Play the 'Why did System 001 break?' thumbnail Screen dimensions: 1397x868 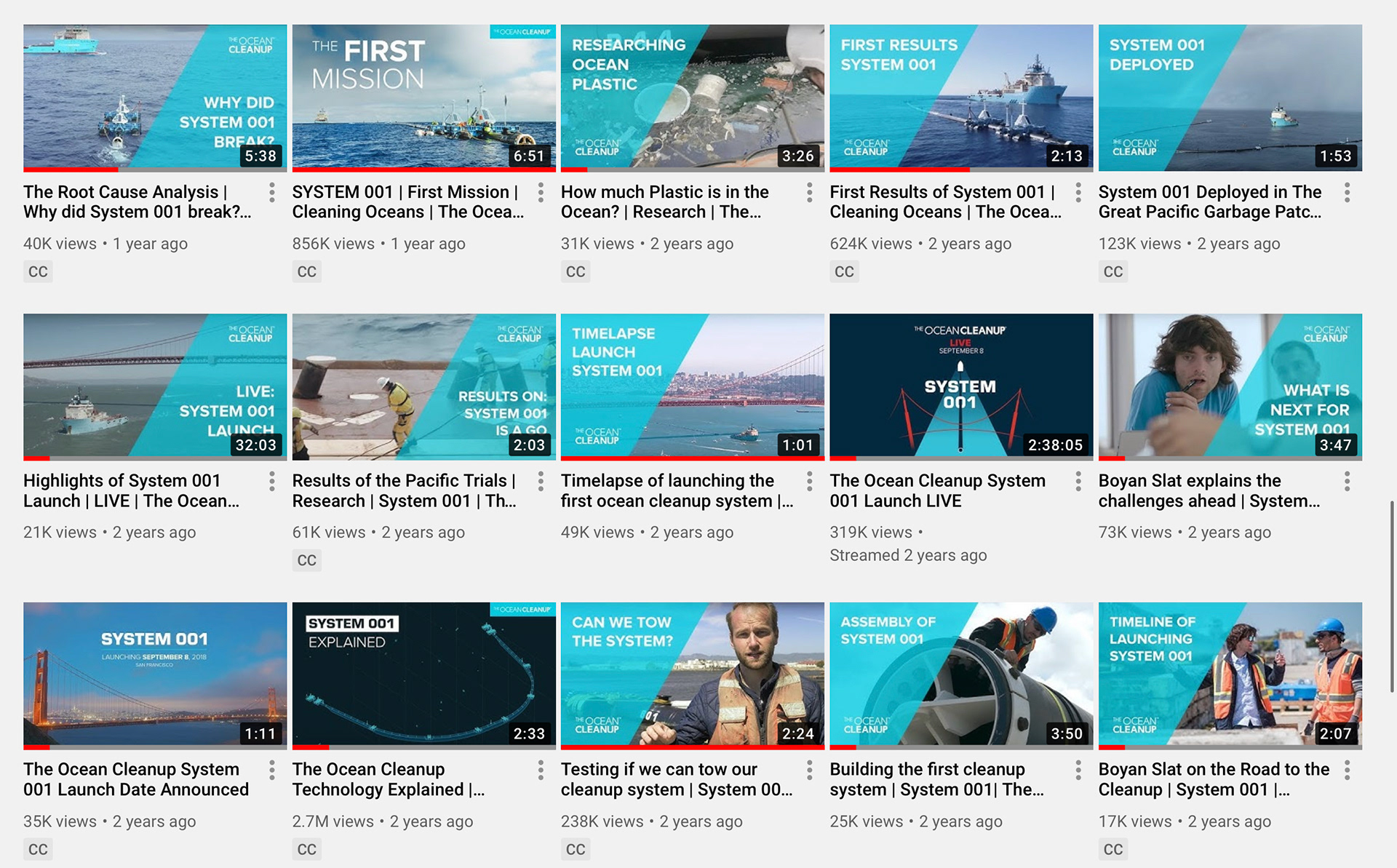pyautogui.click(x=155, y=97)
